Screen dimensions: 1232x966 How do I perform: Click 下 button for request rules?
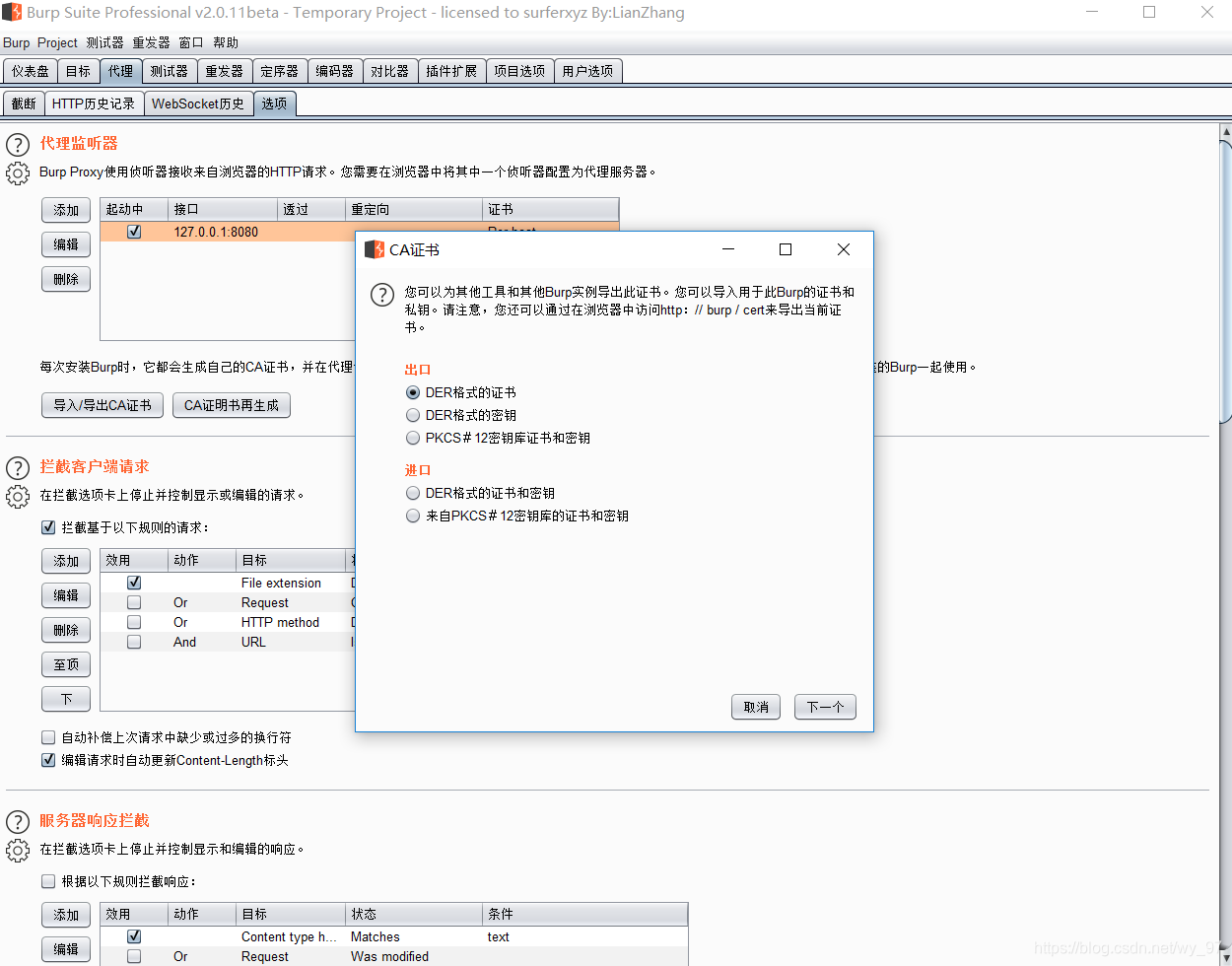pos(66,699)
